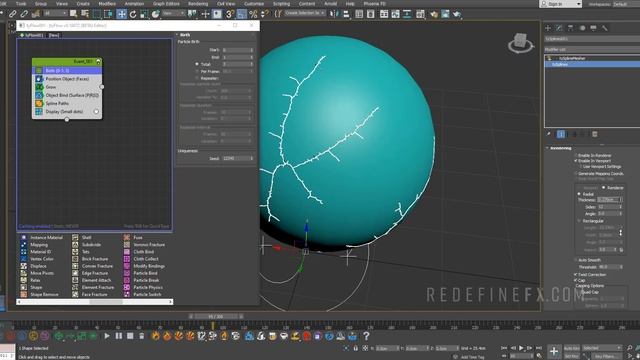
Task: Click the trash icon under modifier stack
Action: click(x=595, y=134)
